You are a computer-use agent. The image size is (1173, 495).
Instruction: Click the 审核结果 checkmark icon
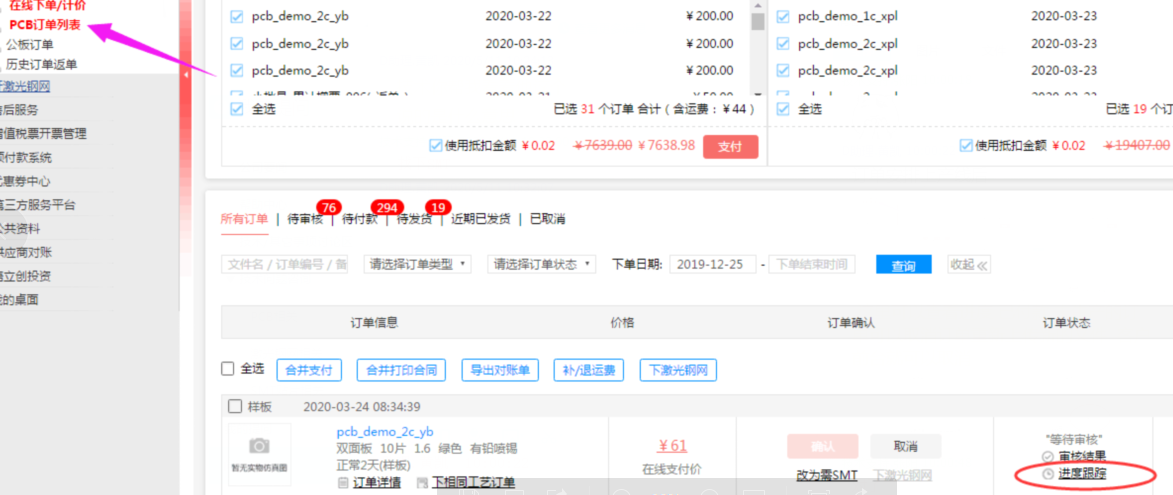tap(1048, 456)
